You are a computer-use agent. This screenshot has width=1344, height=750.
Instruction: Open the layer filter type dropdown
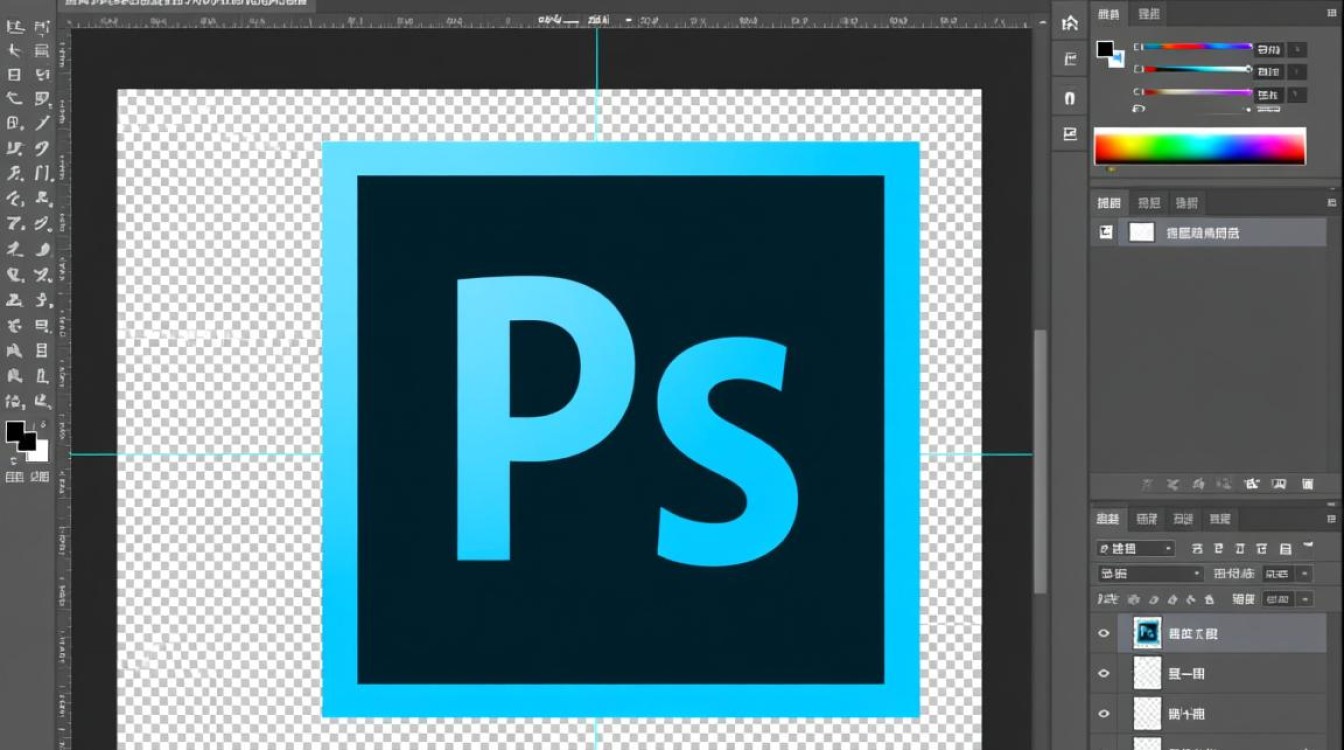point(1135,548)
